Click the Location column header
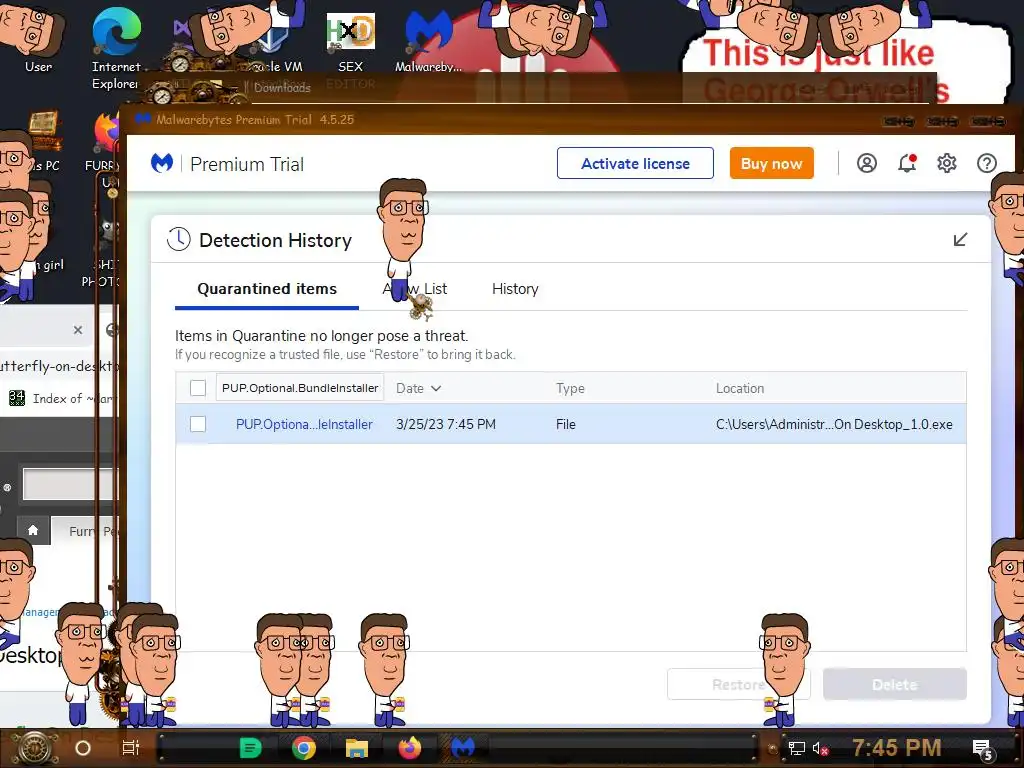Screen dimensions: 1024x768 click(739, 388)
